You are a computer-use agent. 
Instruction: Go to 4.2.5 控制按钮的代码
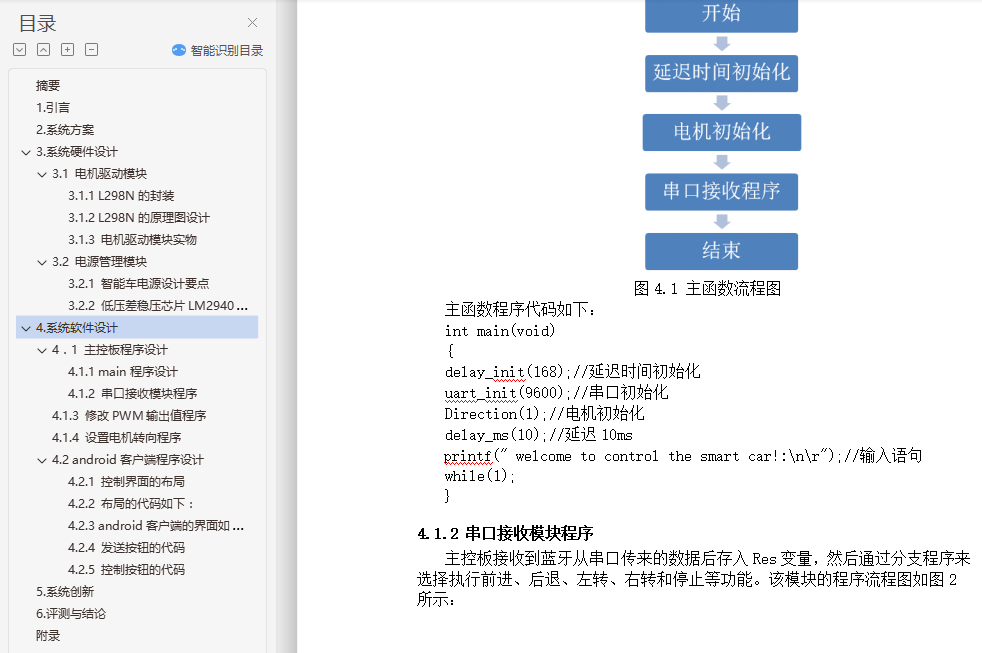click(126, 569)
